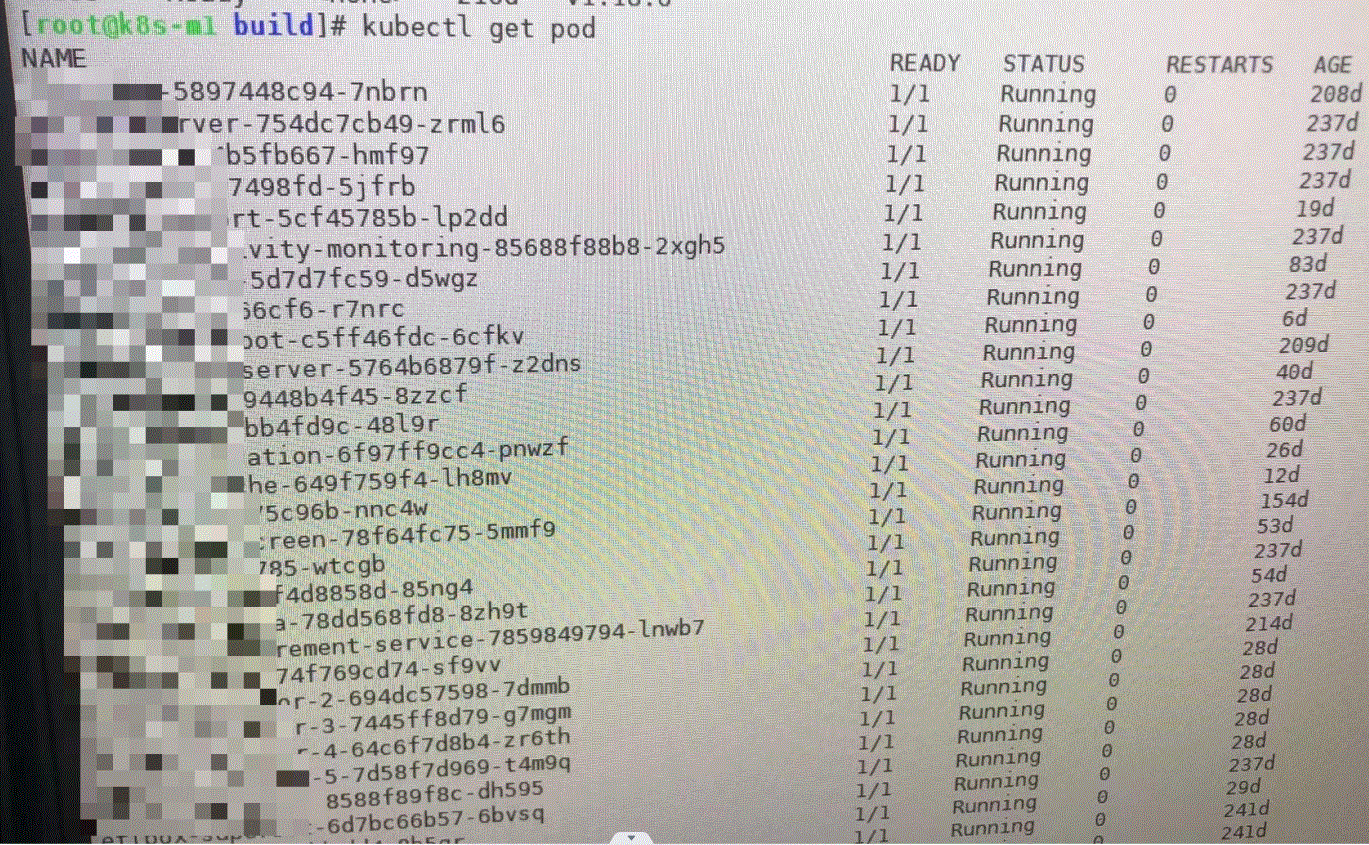Click the READY column header
The image size is (1369, 845).
pos(924,63)
